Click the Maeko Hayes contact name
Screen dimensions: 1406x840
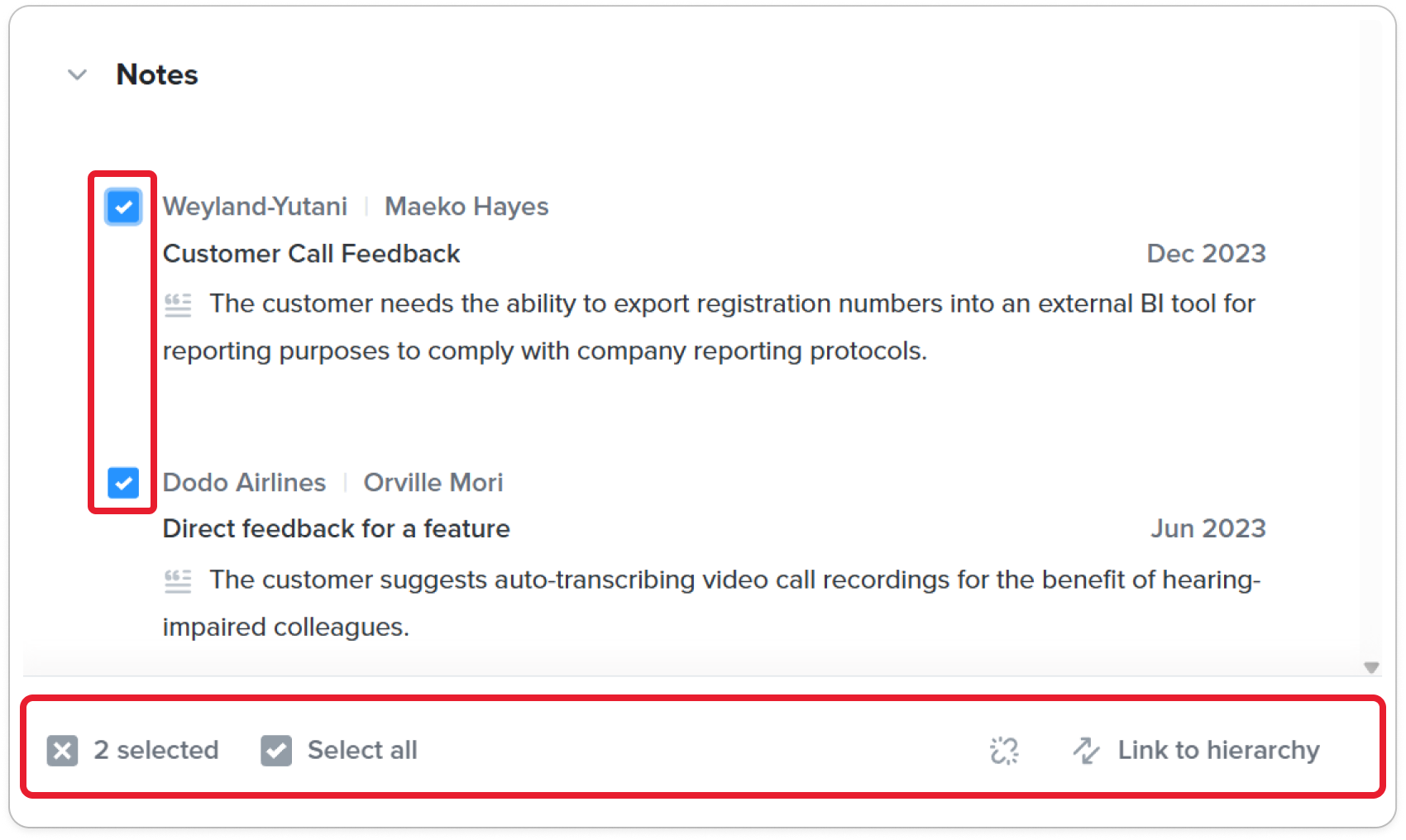[466, 207]
